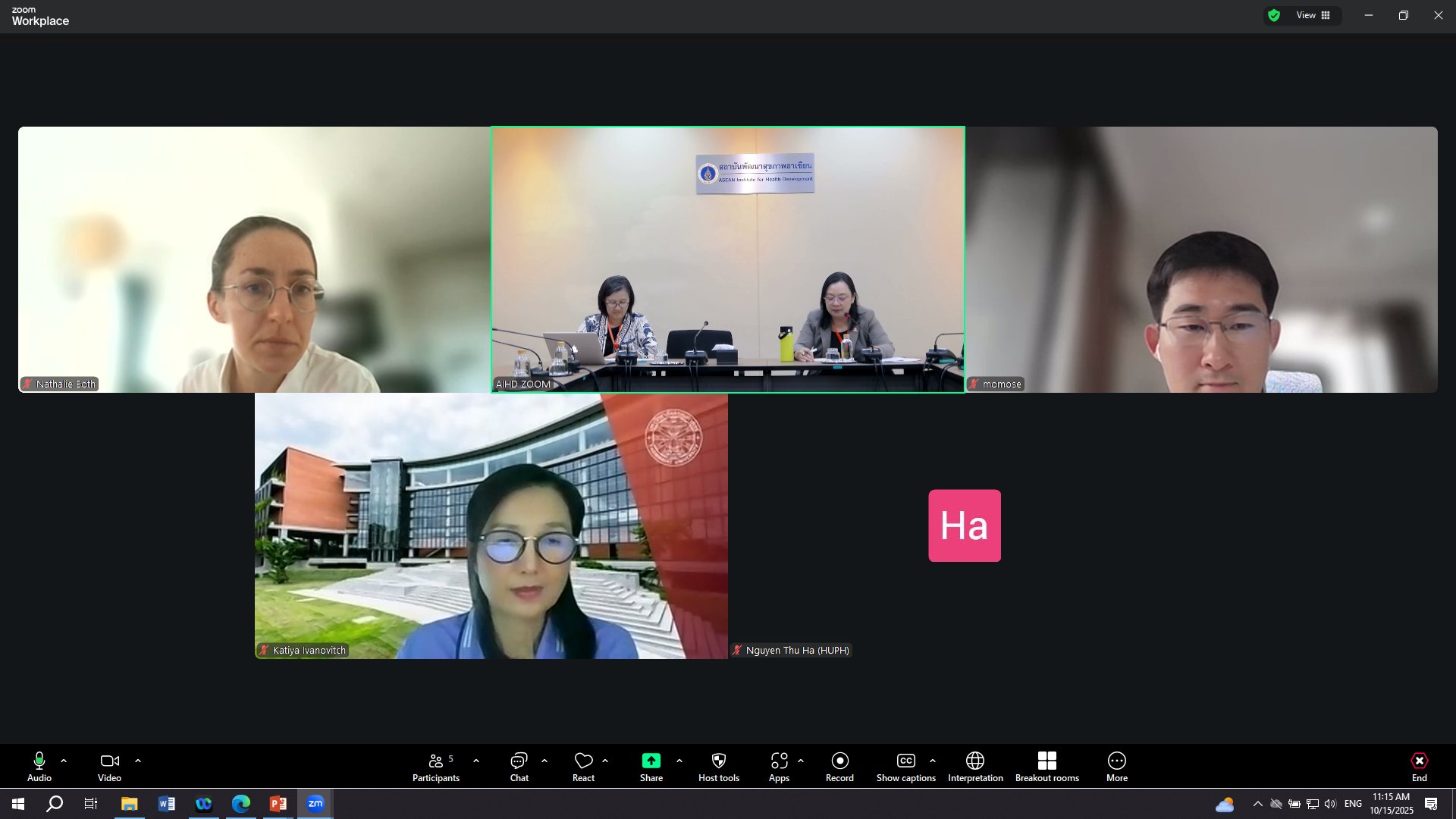This screenshot has height=819, width=1456.
Task: Toggle Show captions CC button
Action: [x=905, y=766]
